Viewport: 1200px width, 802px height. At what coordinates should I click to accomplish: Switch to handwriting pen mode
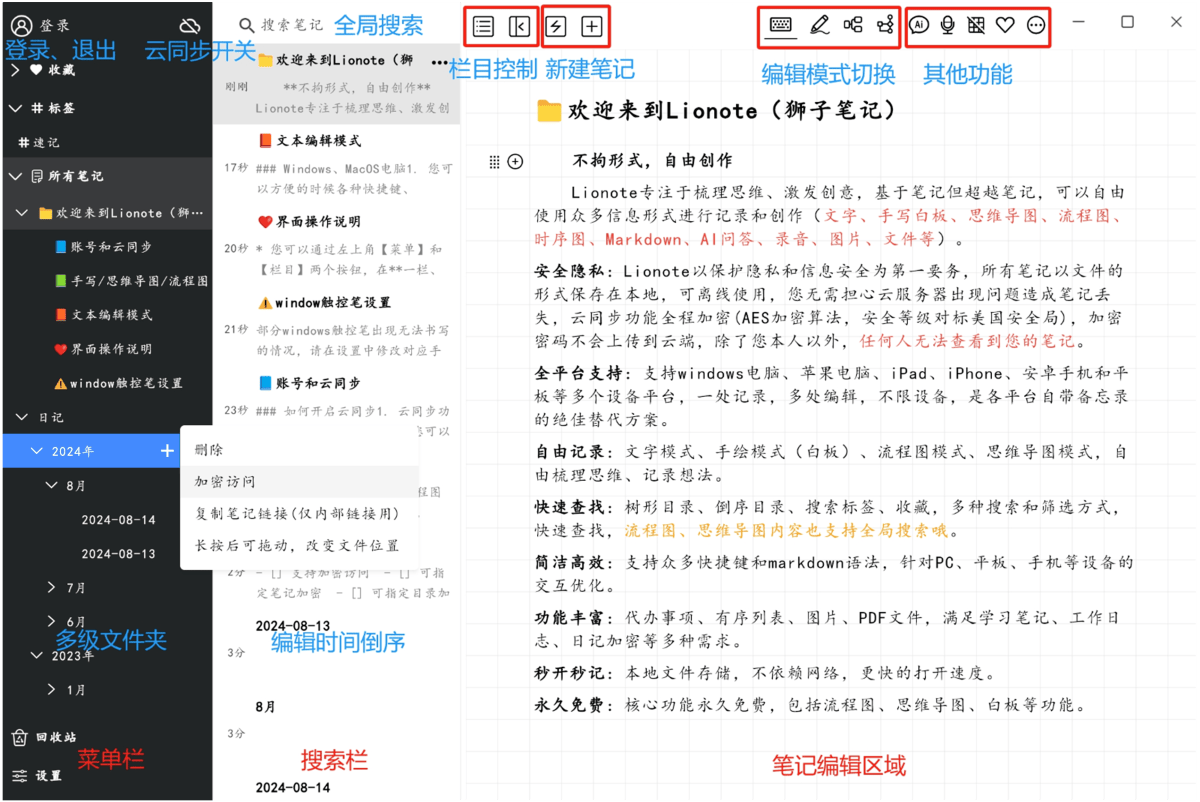(819, 26)
